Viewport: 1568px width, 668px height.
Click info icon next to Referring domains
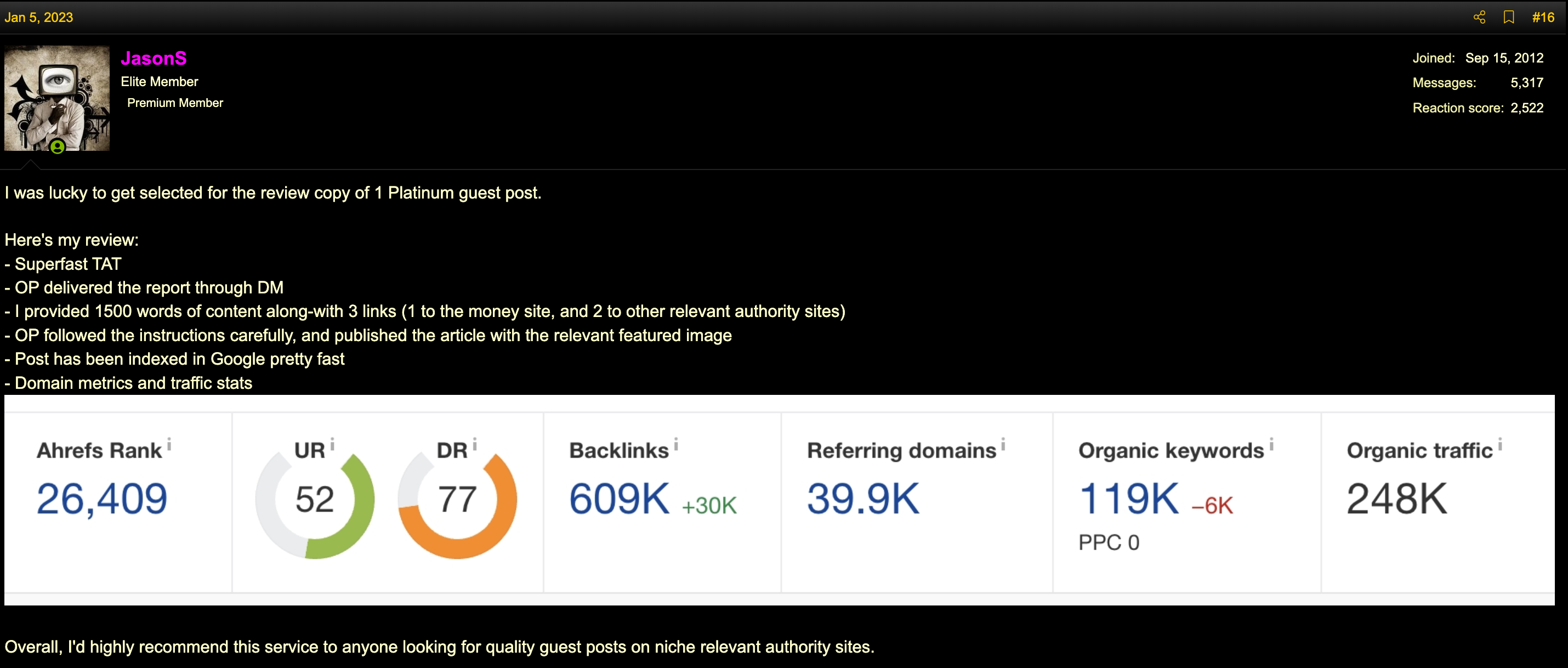[x=1003, y=445]
